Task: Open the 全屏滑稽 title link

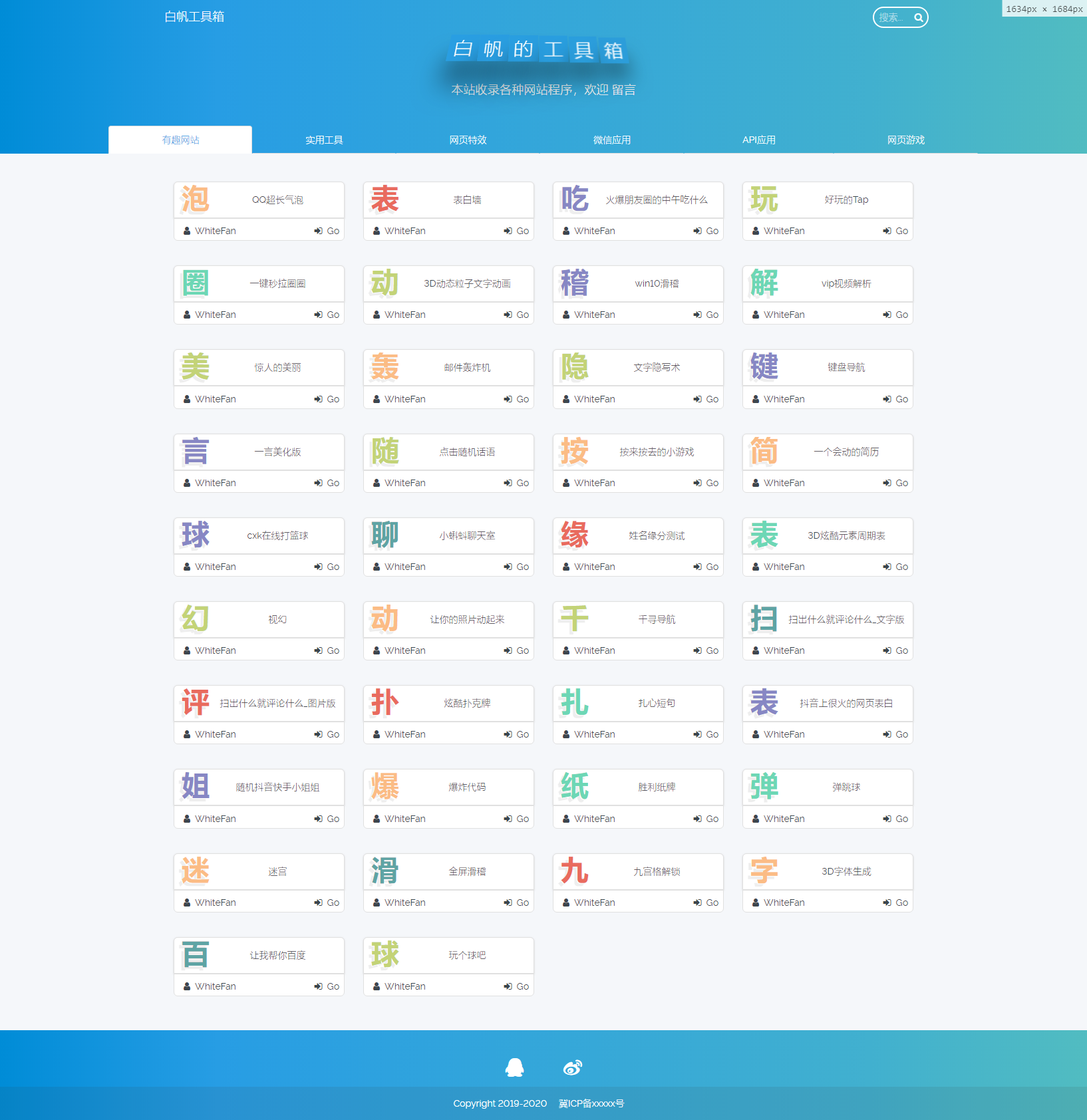Action: 467,871
